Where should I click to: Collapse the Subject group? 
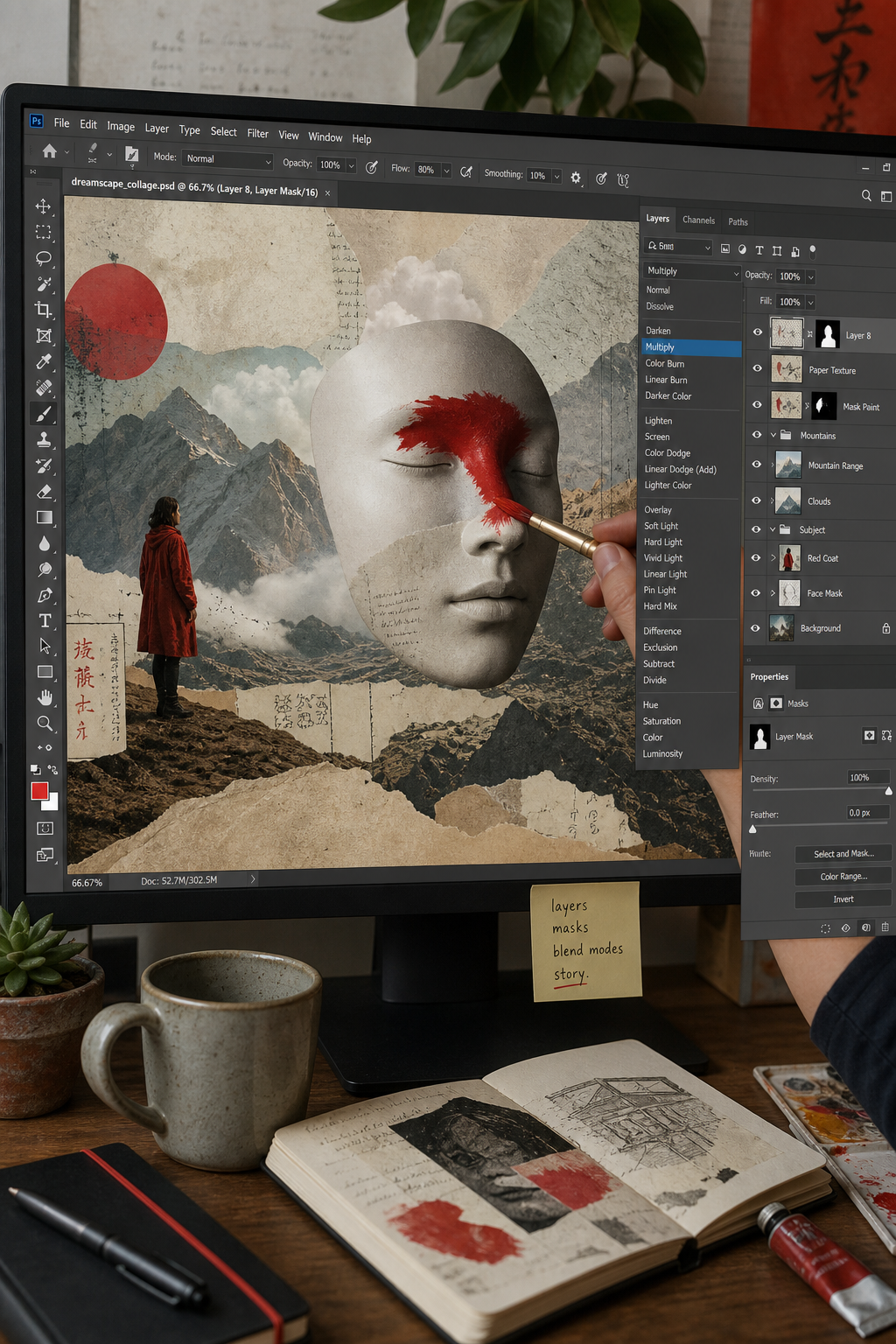click(x=773, y=529)
